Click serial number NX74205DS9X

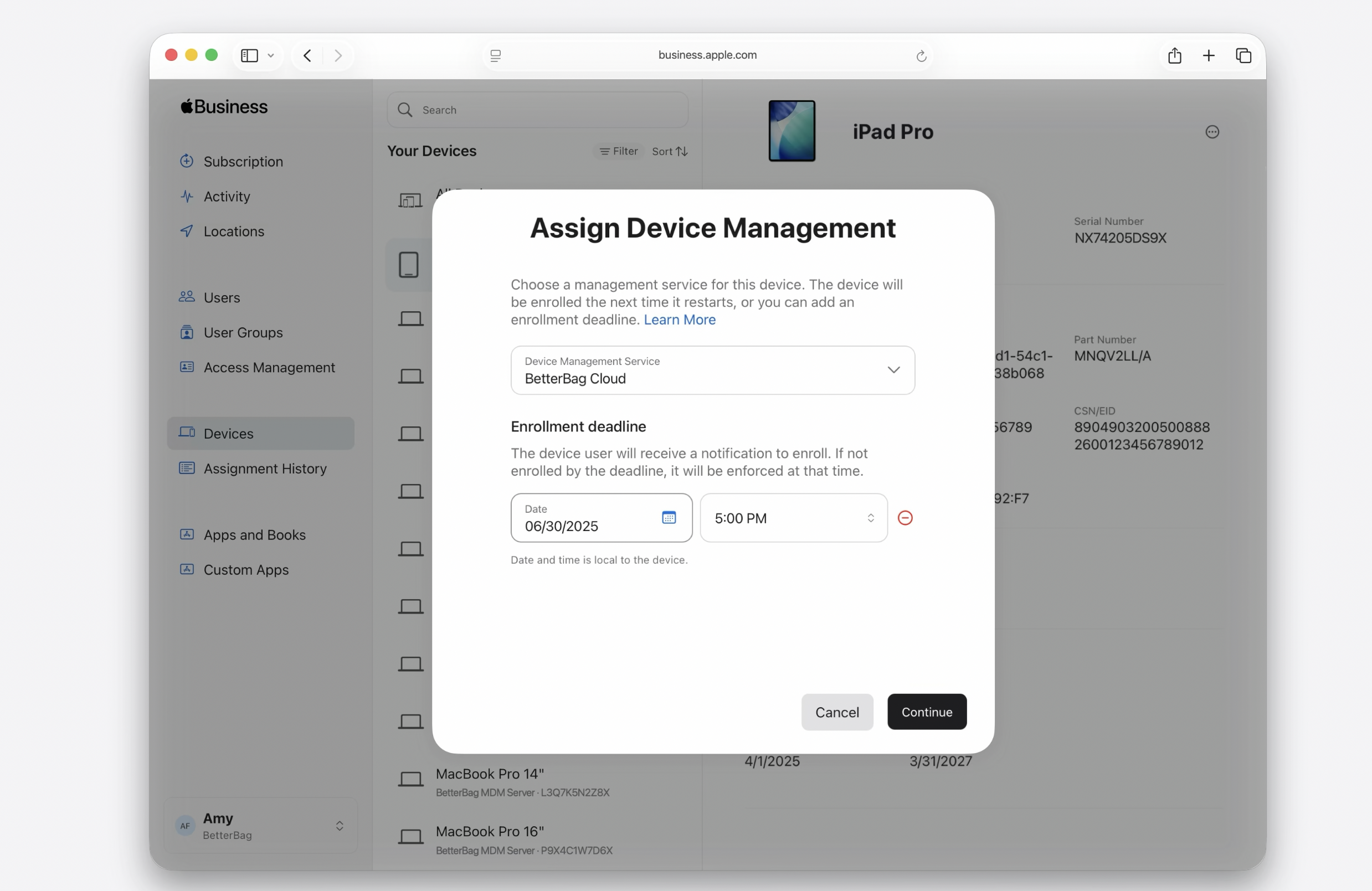tap(1119, 238)
